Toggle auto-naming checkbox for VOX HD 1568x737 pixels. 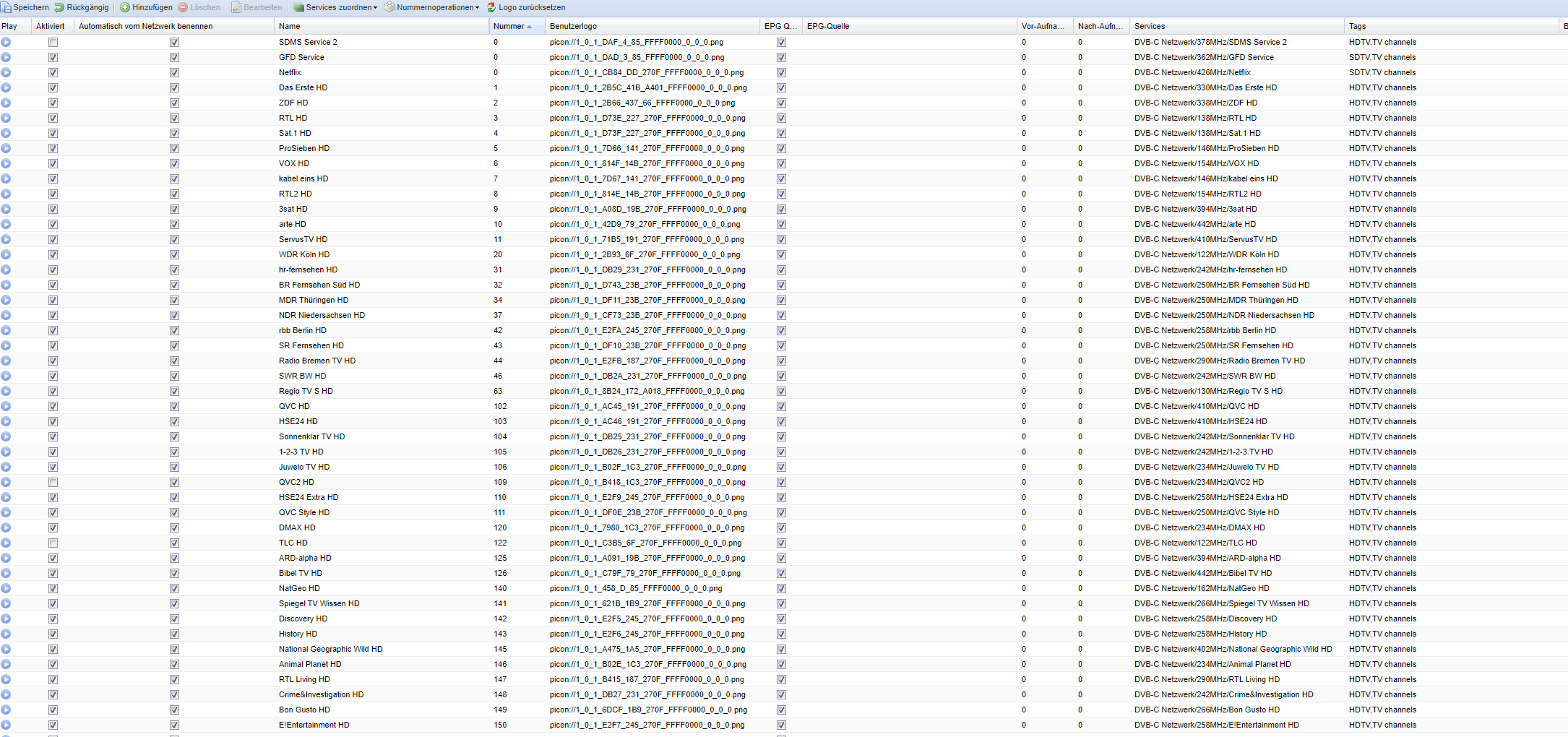coord(174,163)
